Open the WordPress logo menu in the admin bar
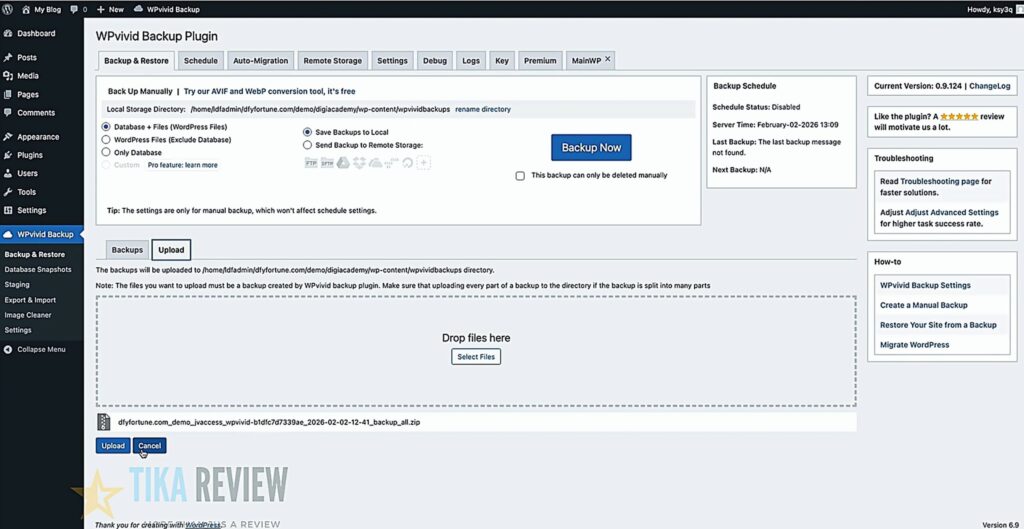The image size is (1024, 529). pos(7,9)
